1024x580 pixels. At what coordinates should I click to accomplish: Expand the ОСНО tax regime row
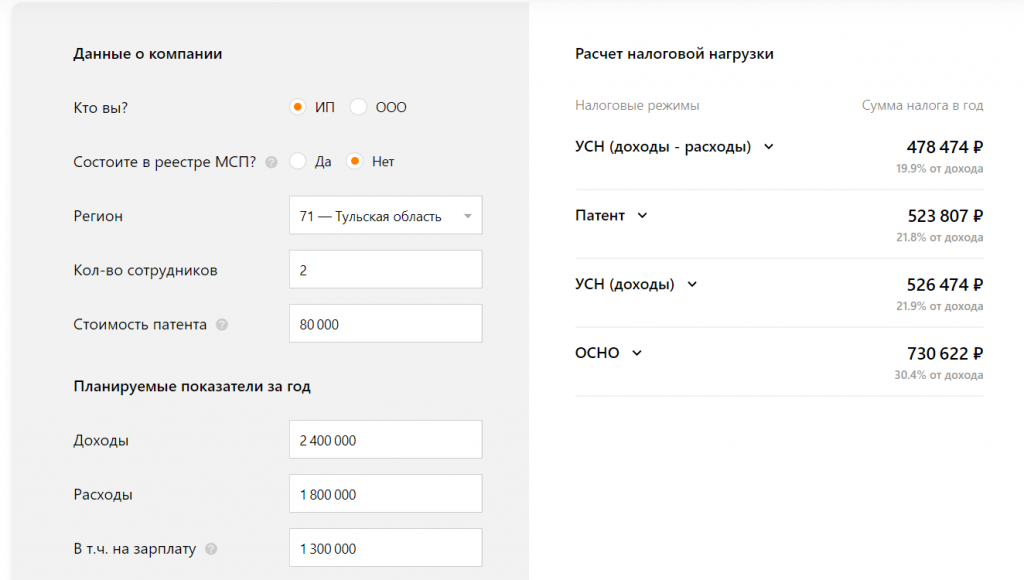tap(637, 353)
